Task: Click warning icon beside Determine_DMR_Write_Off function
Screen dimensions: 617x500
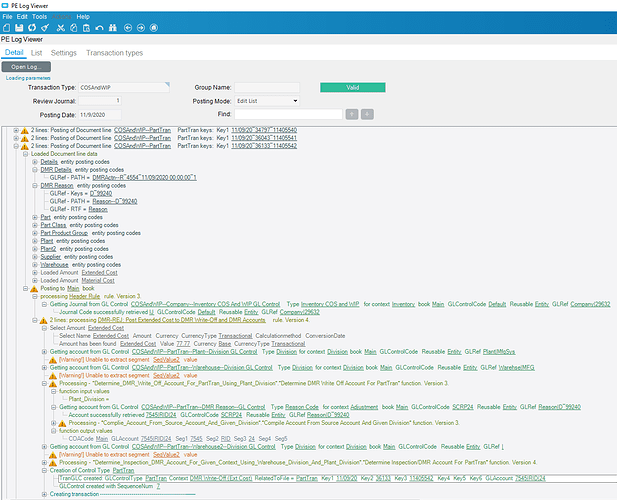Action: [53, 384]
